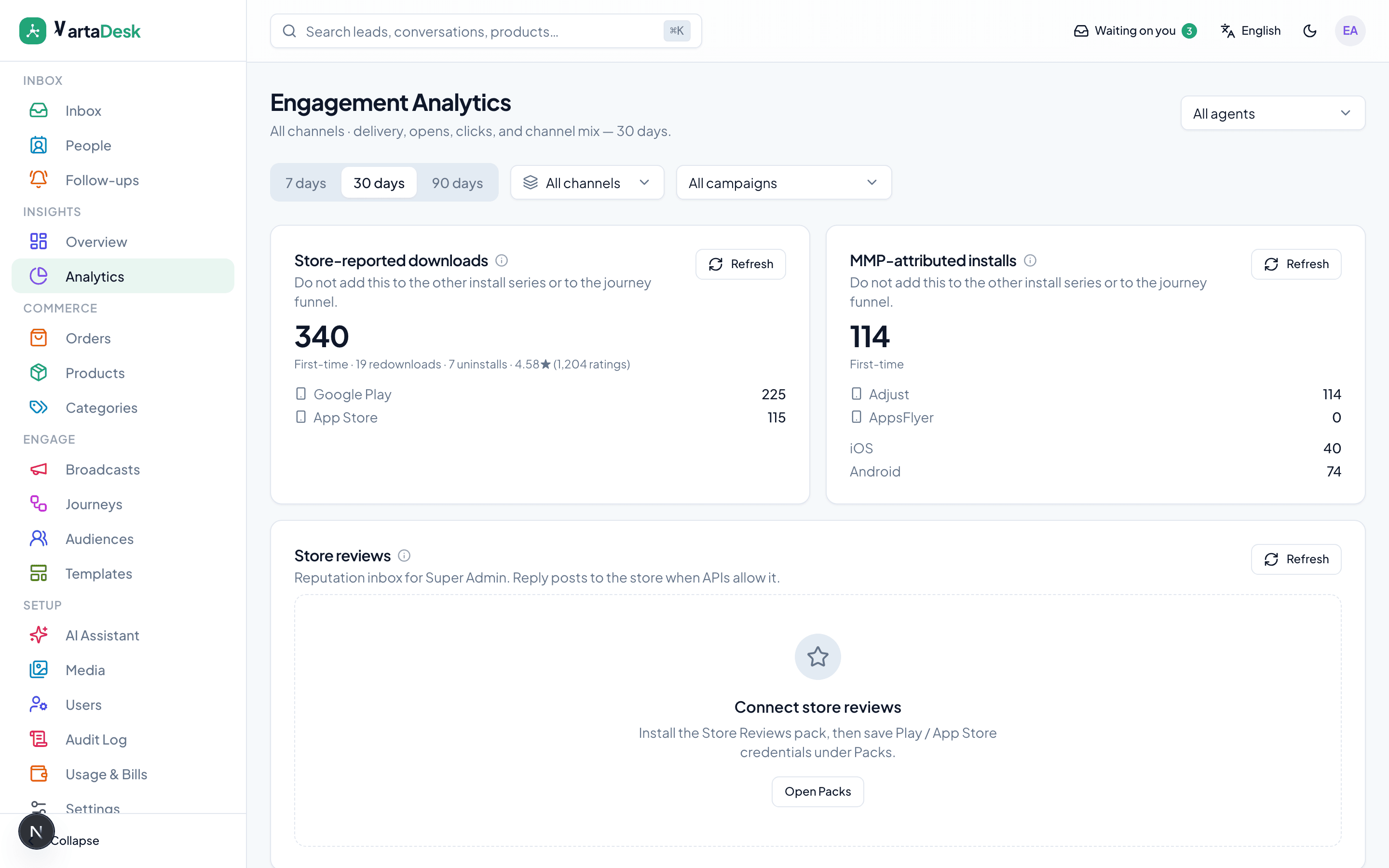Viewport: 1389px width, 868px height.
Task: Open the All agents dropdown
Action: (1272, 113)
